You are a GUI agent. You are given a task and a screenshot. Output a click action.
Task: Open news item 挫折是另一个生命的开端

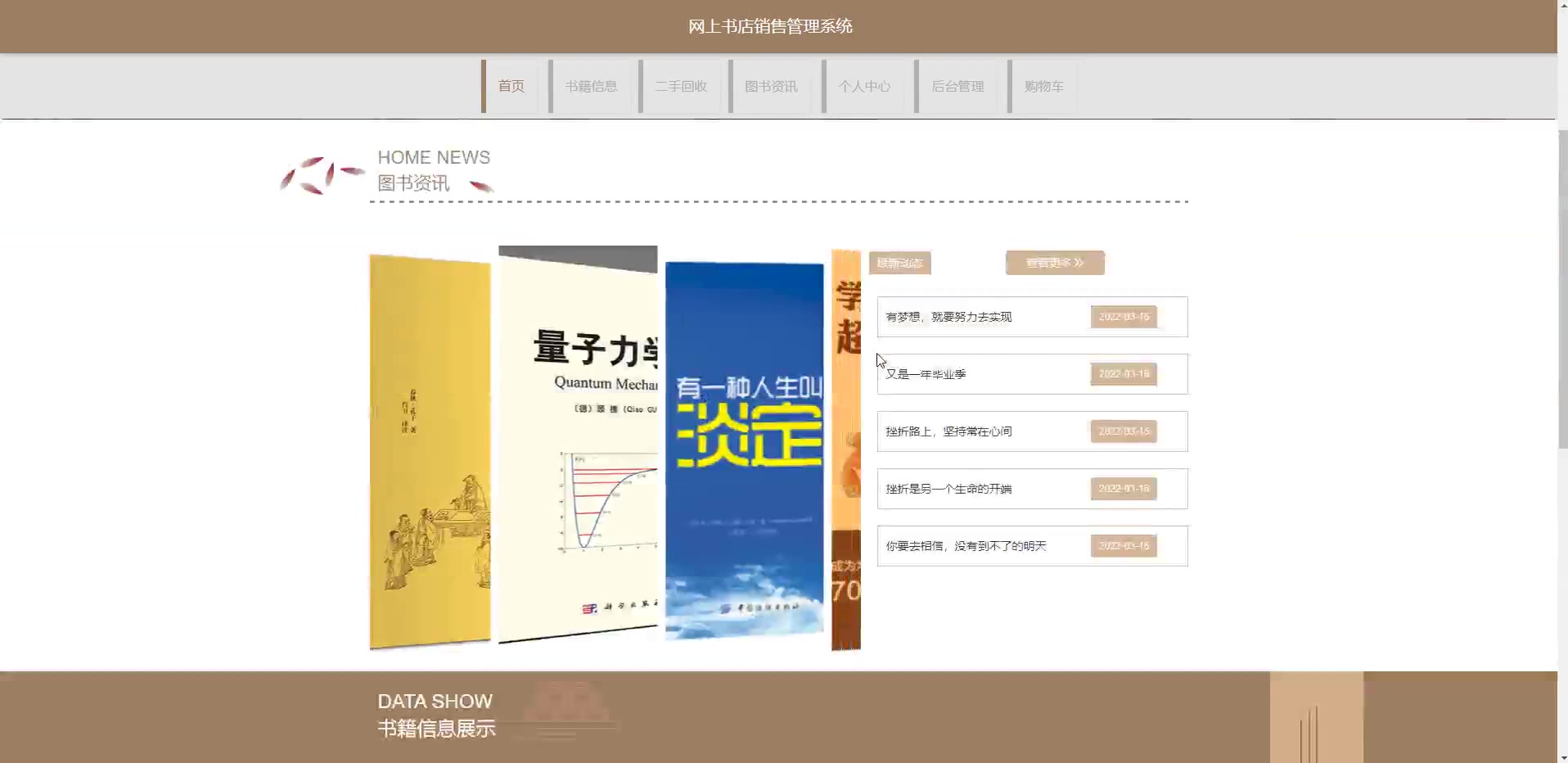tap(1032, 489)
